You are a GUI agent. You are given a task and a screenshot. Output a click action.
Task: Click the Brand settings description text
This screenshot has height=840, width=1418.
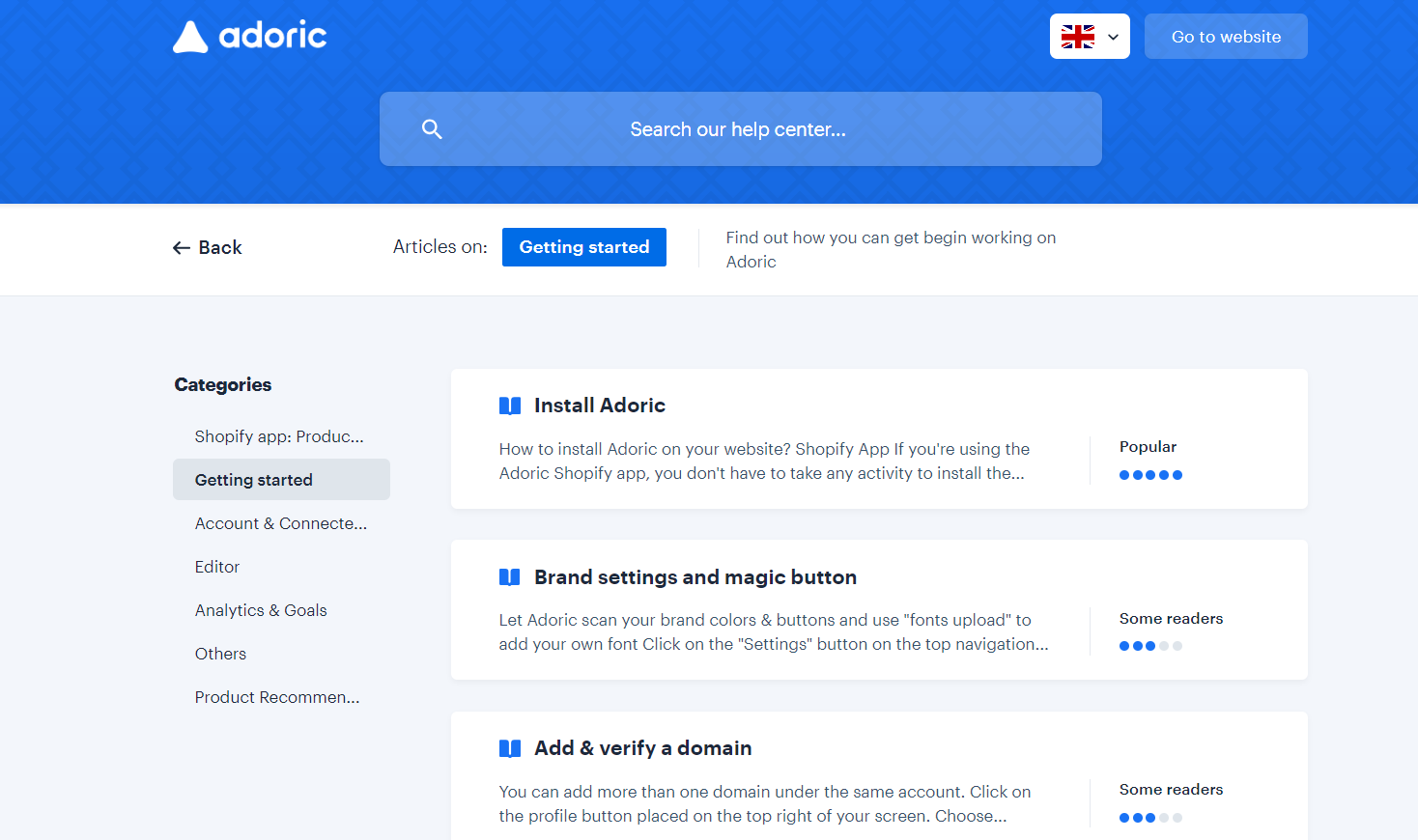tap(774, 632)
